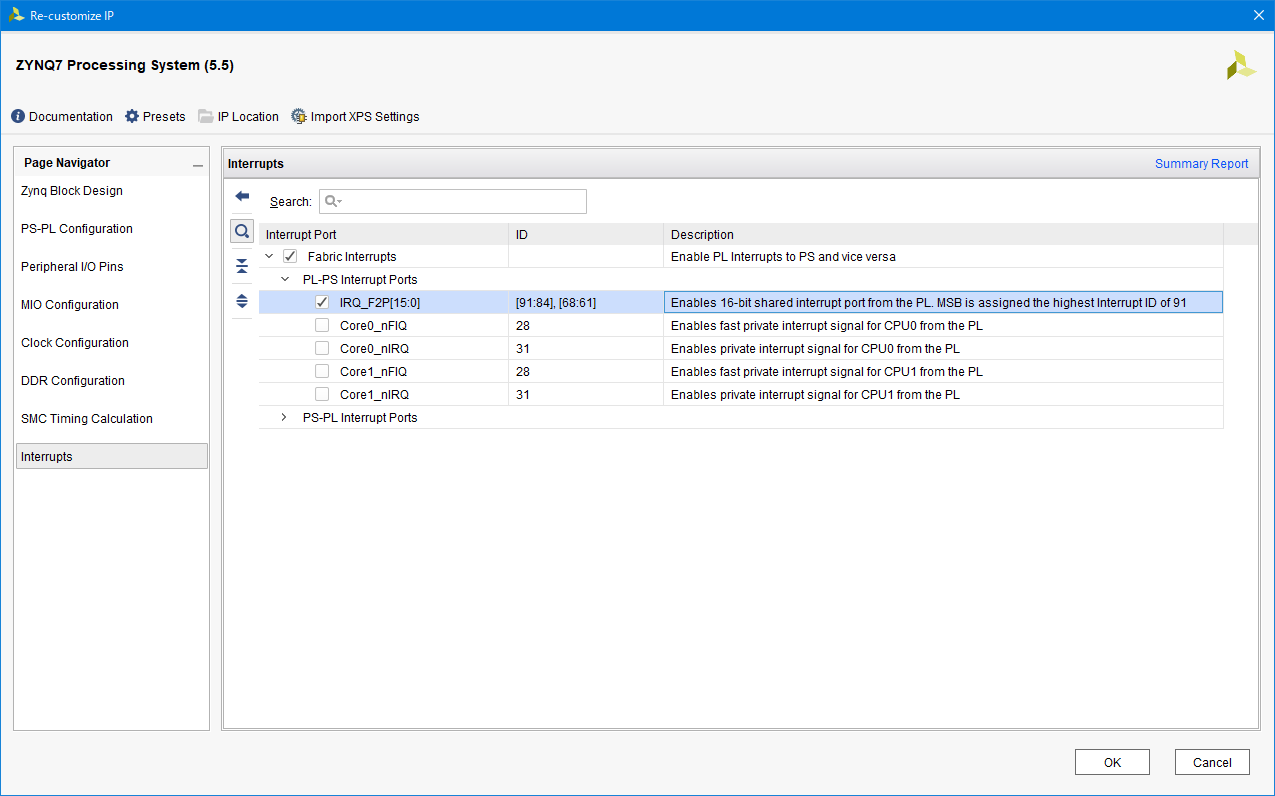1275x796 pixels.
Task: Click the ID cell "[91:84], [68:61]"
Action: coord(556,302)
